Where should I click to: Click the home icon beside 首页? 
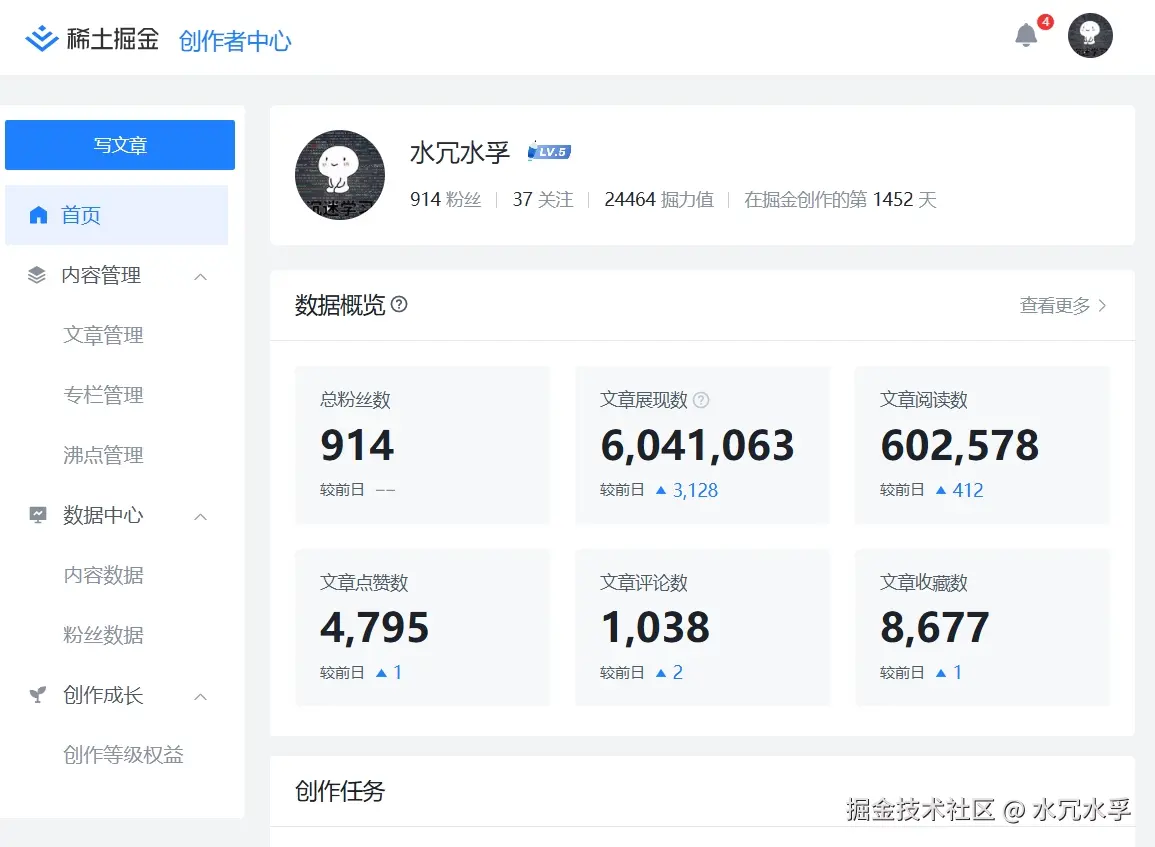(38, 215)
